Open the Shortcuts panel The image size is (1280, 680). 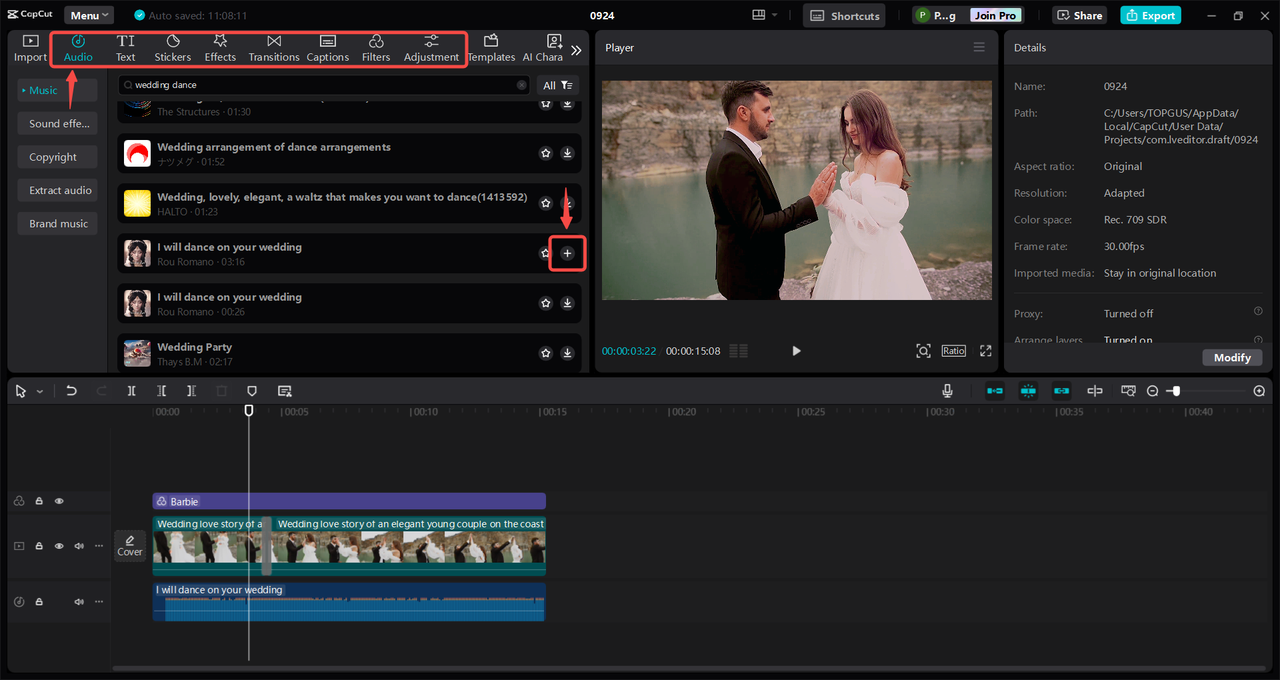click(844, 16)
